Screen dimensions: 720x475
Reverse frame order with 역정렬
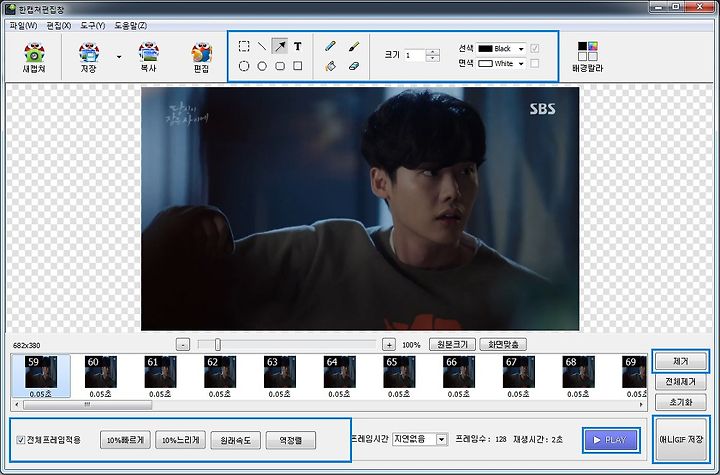coord(290,440)
